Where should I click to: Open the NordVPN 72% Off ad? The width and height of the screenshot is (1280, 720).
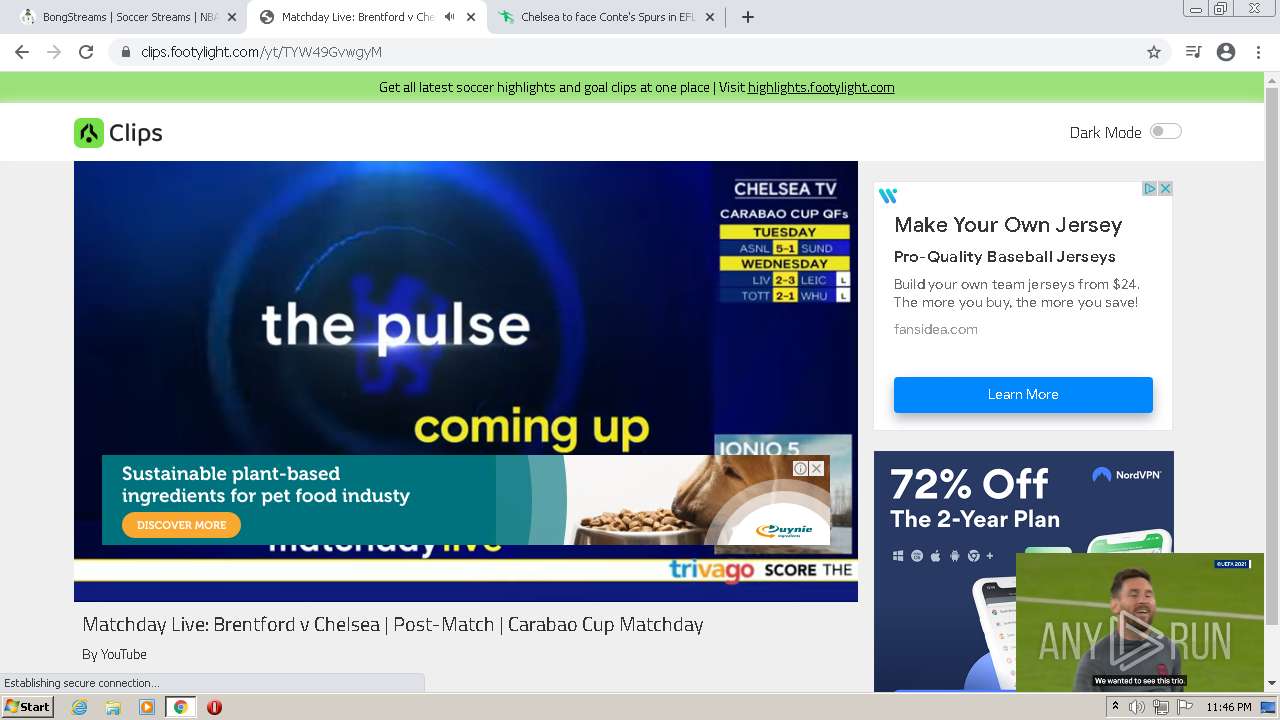1024,571
